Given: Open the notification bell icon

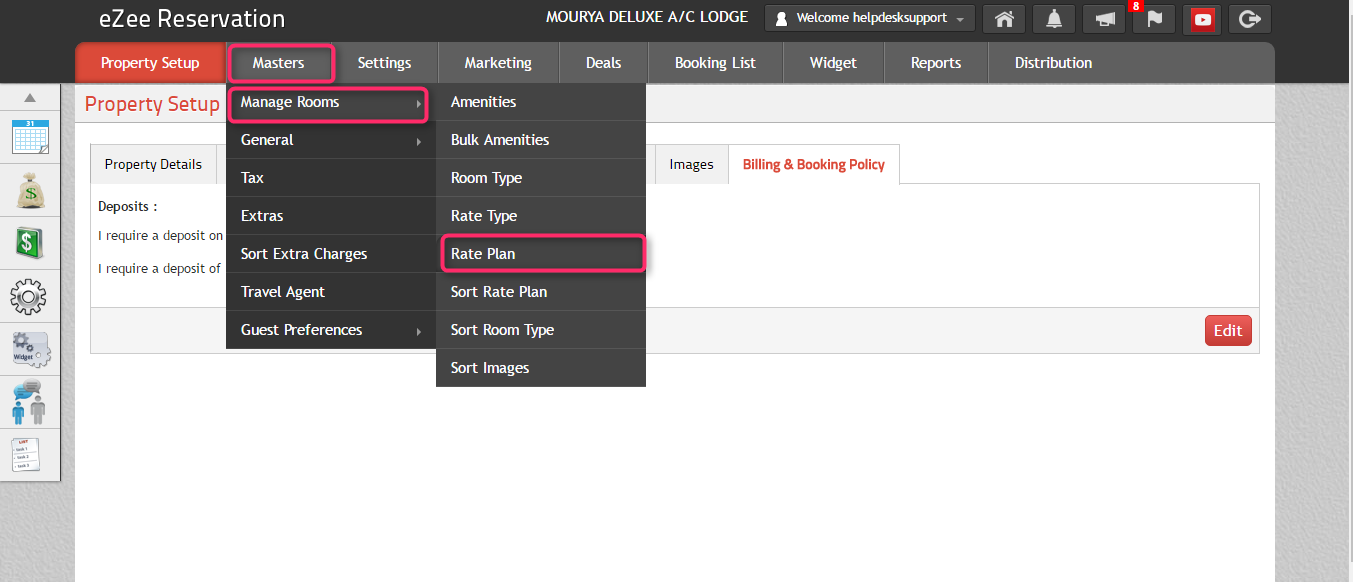Looking at the screenshot, I should click(x=1054, y=19).
